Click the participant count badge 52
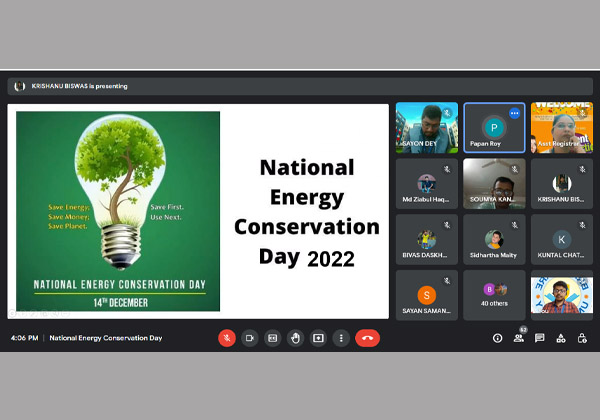Screen dimensions: 600x420 click(x=523, y=329)
